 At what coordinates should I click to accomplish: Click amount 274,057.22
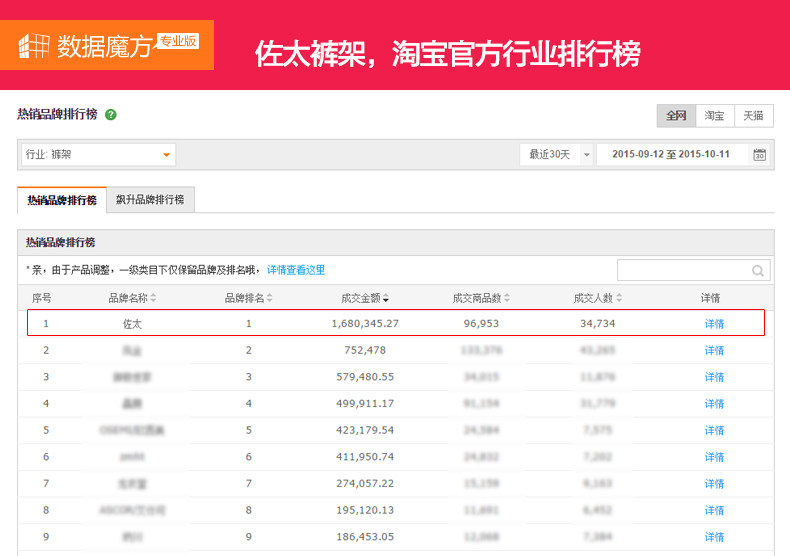point(365,483)
